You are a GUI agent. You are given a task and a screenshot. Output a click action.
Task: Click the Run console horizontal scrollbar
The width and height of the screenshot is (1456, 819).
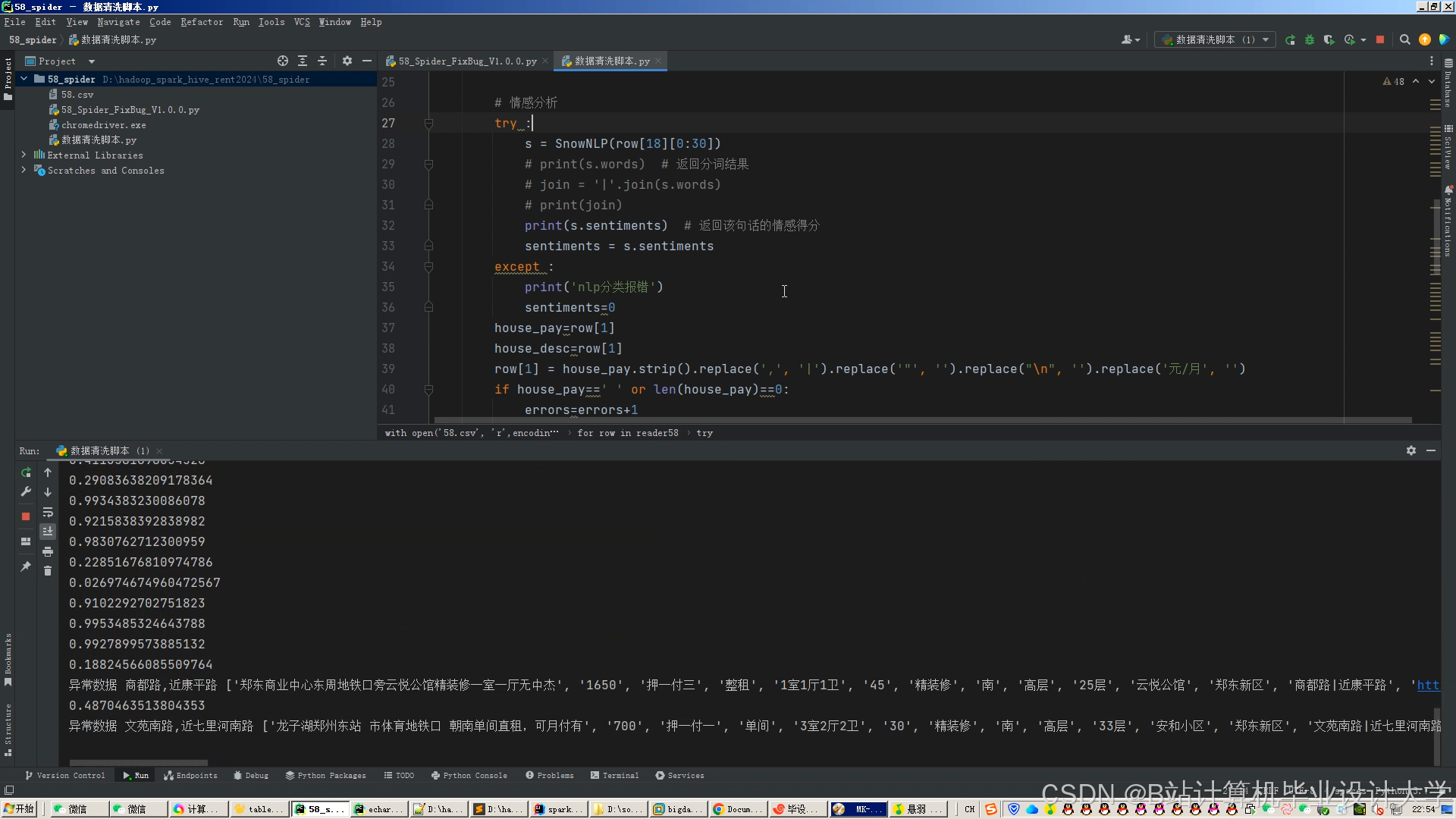[x=138, y=763]
